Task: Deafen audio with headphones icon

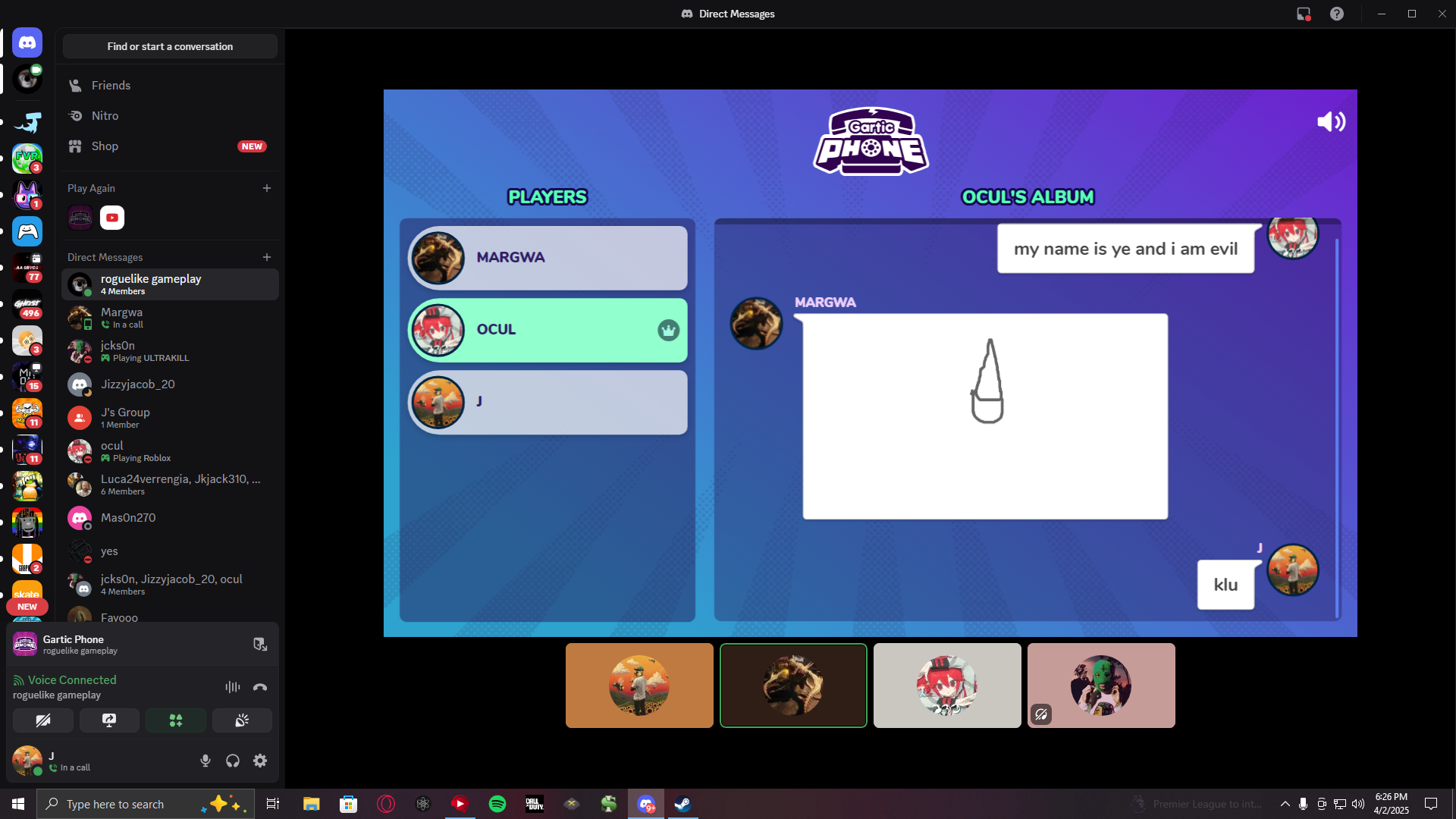Action: pyautogui.click(x=233, y=761)
